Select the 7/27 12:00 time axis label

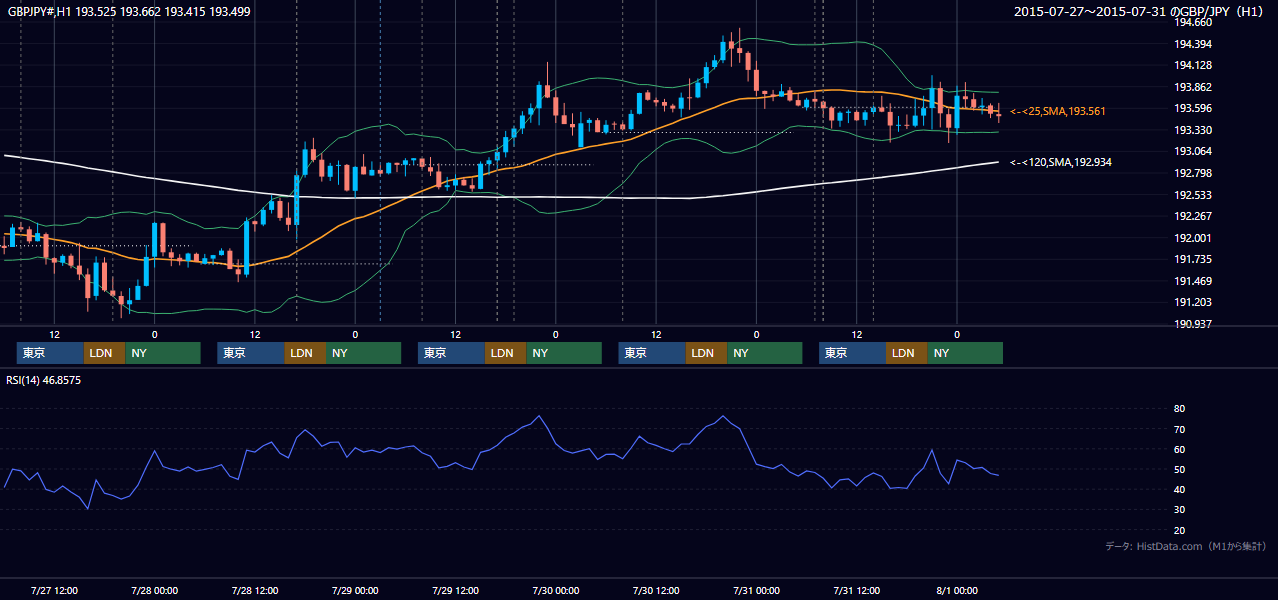click(x=55, y=590)
